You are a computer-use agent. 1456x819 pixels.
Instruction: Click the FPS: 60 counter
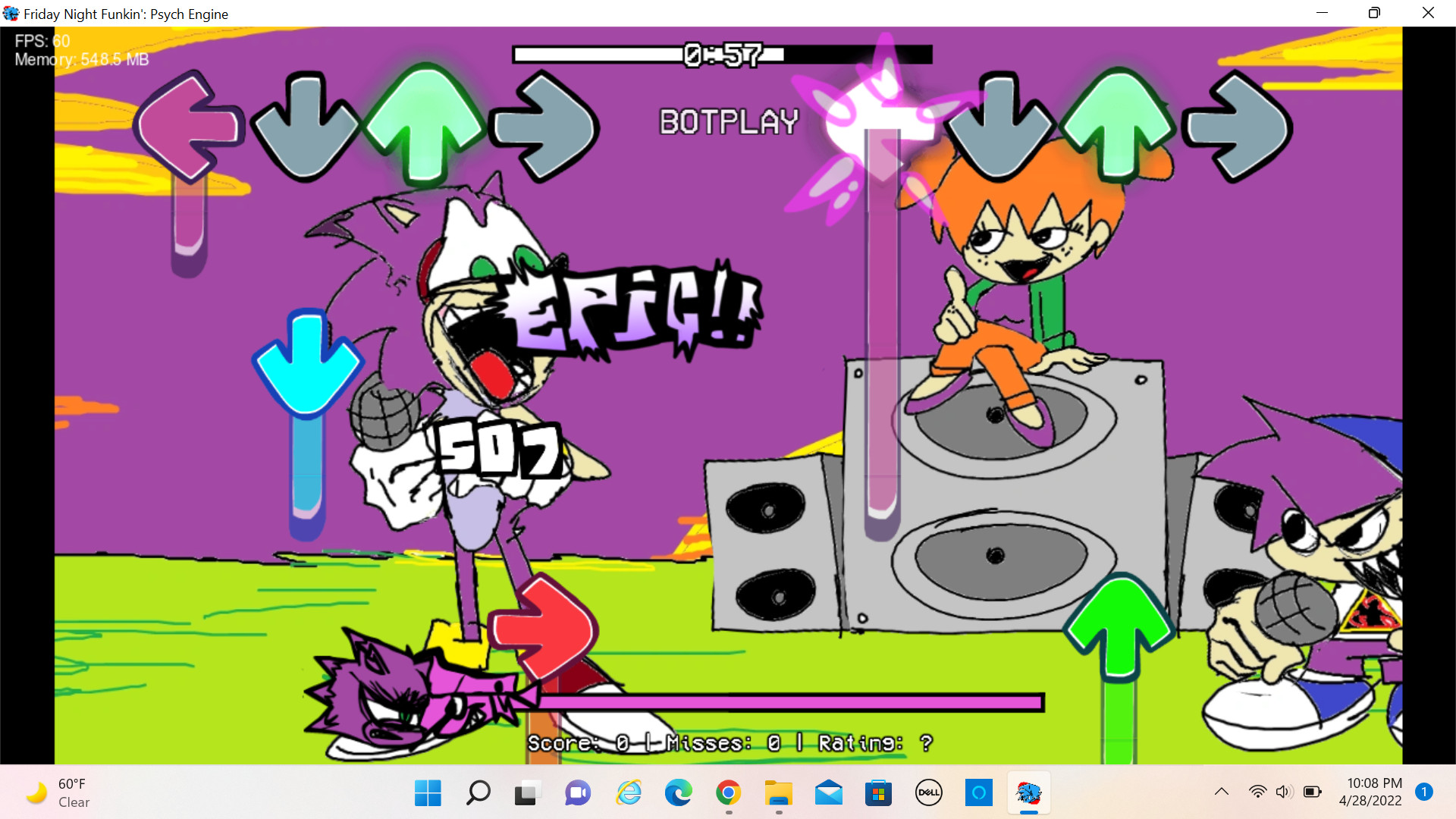point(42,41)
